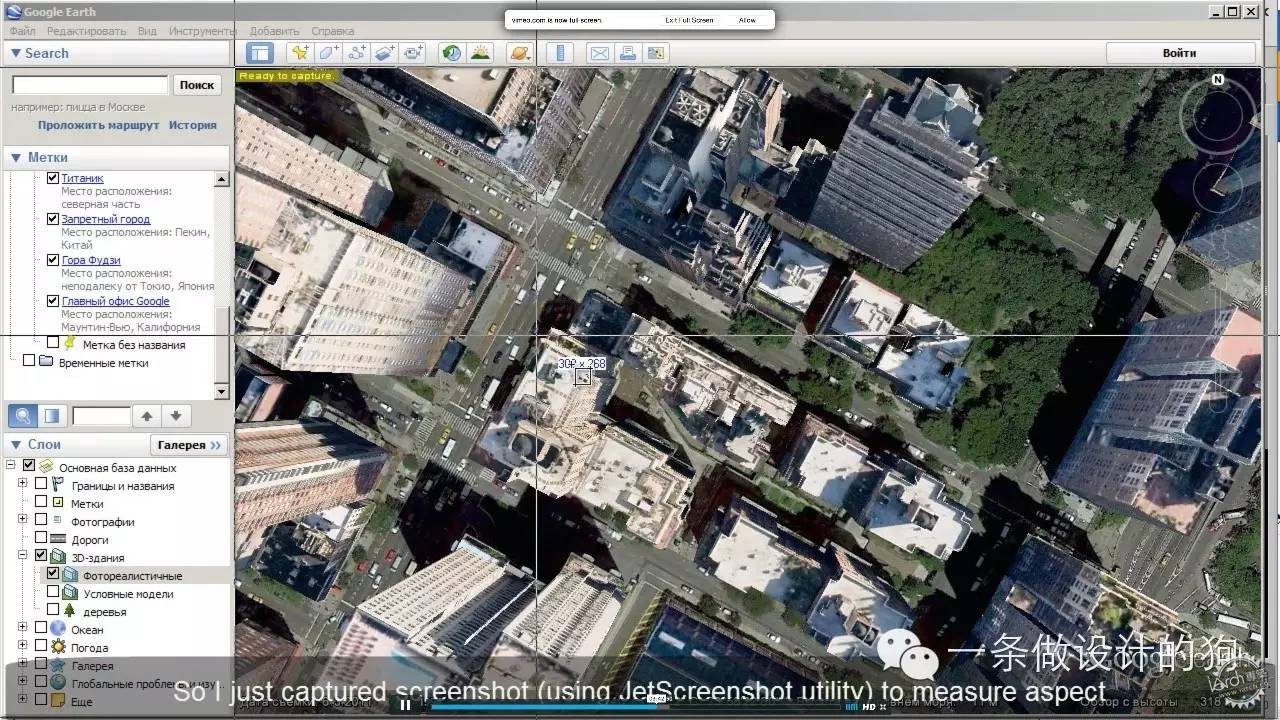The height and width of the screenshot is (720, 1280).
Task: Uncheck the Гора Фудзи checkbox
Action: [53, 260]
